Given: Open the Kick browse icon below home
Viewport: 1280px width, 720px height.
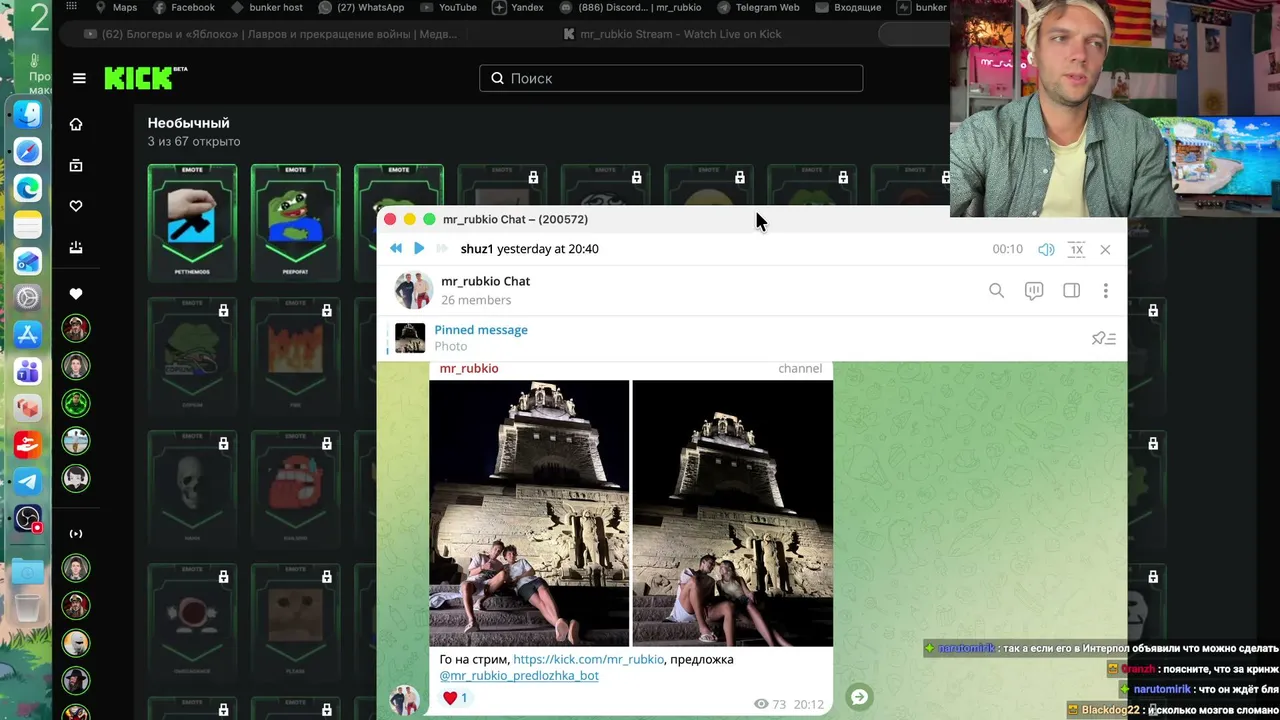Looking at the screenshot, I should (x=76, y=165).
